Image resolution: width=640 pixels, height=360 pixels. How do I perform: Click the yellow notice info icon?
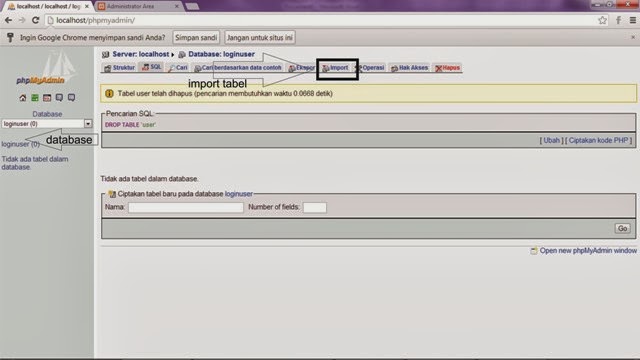(109, 93)
